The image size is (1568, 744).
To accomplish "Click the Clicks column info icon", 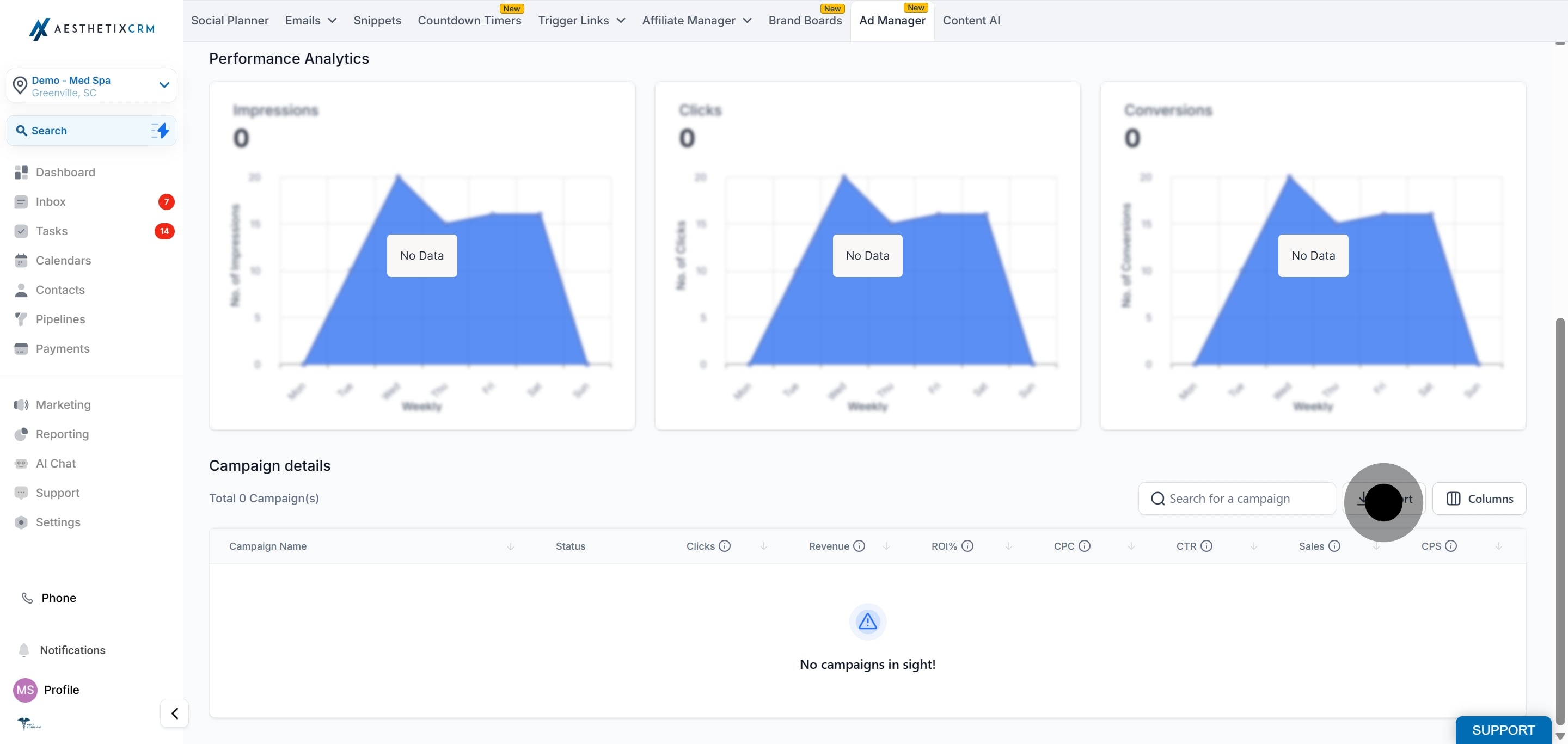I will (724, 546).
